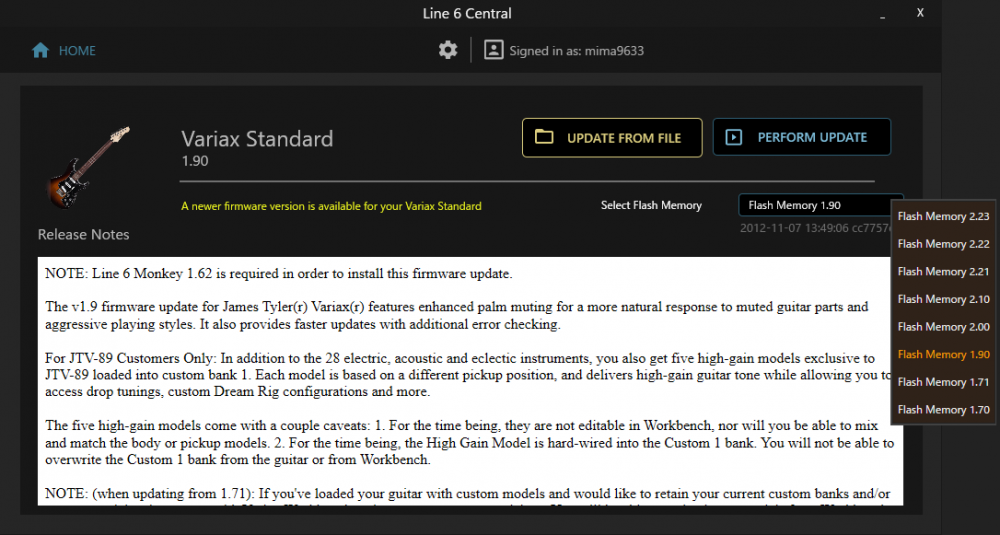Minimize the Line 6 Central window
The width and height of the screenshot is (1000, 535).
pyautogui.click(x=883, y=14)
